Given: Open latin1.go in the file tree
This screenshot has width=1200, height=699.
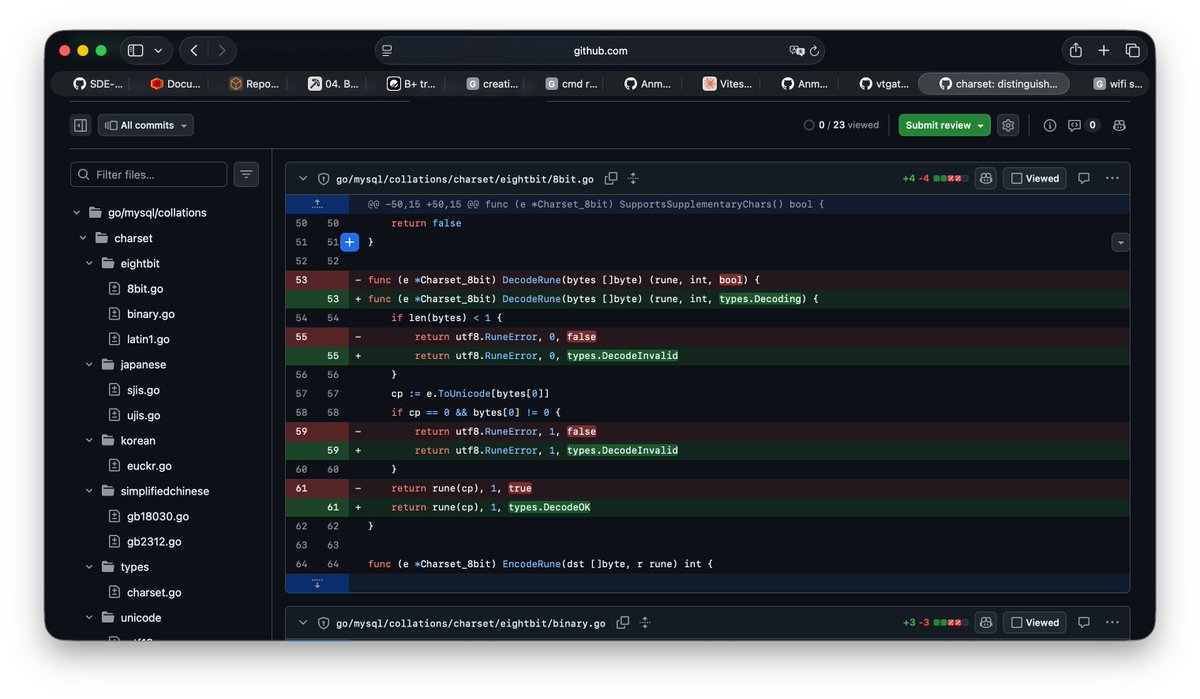Looking at the screenshot, I should click(148, 339).
